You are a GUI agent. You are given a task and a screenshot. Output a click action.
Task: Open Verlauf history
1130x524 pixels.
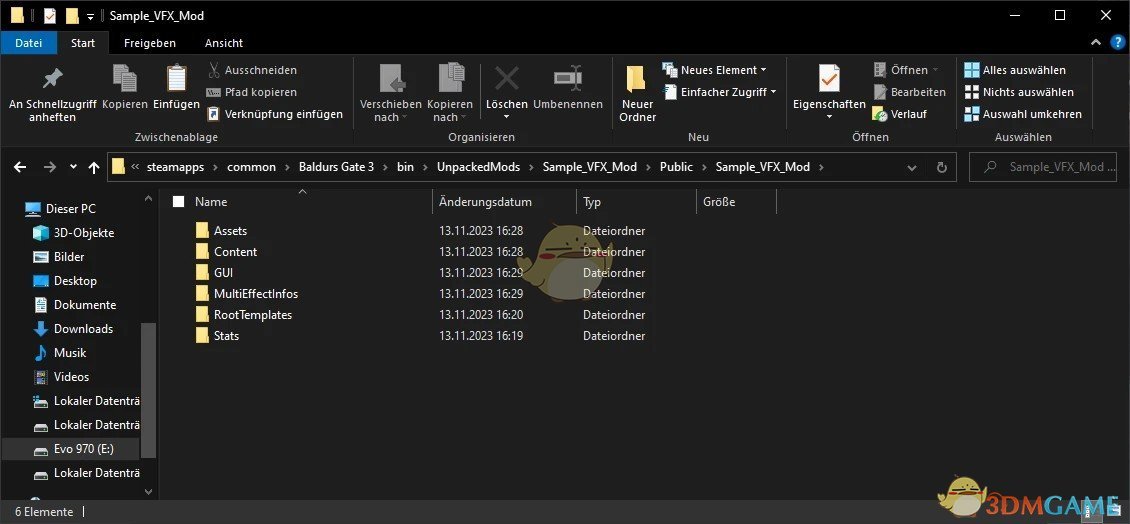899,114
